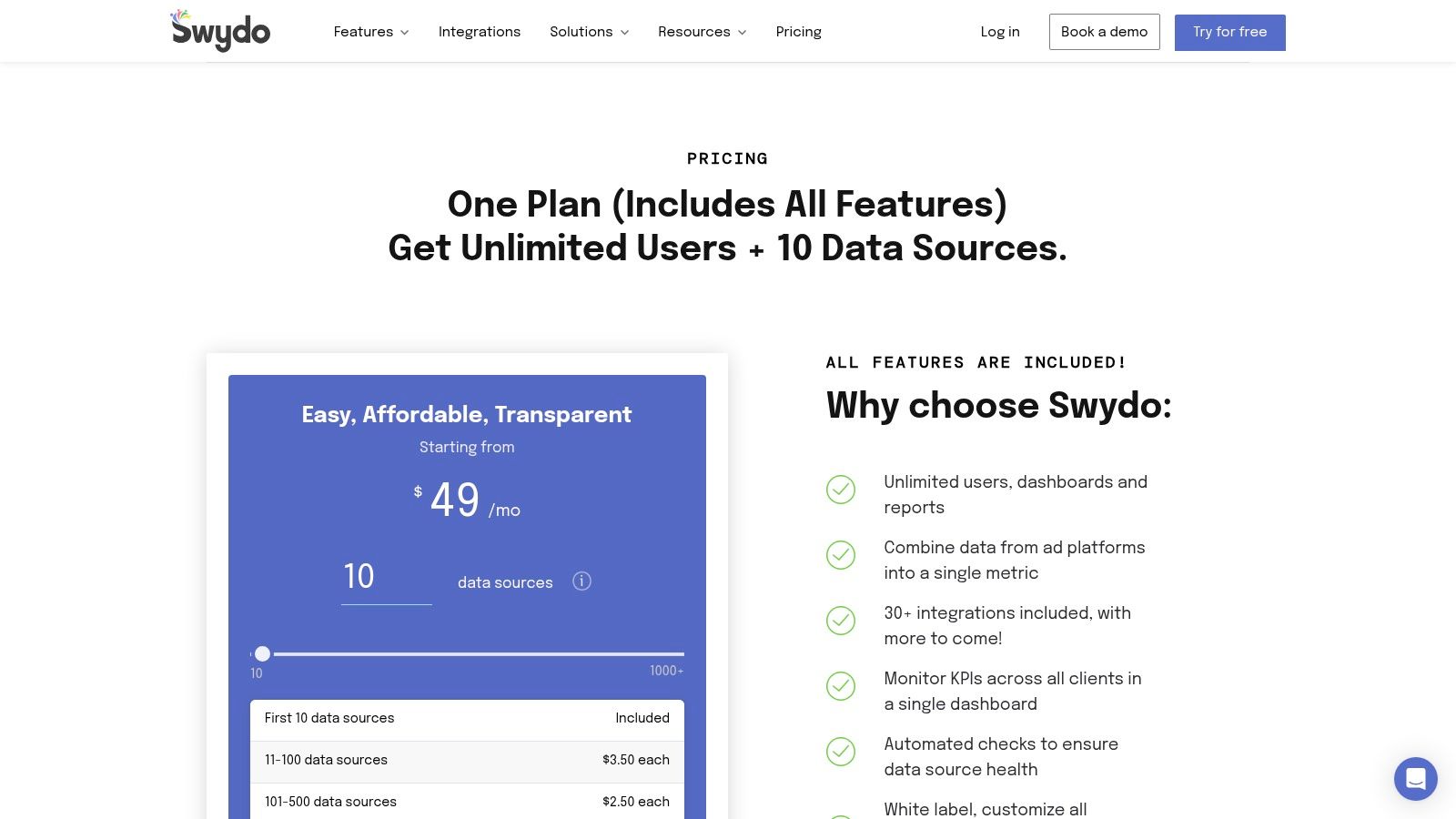Click the data sources slider handle
Screen dimensions: 1456x819
(262, 653)
